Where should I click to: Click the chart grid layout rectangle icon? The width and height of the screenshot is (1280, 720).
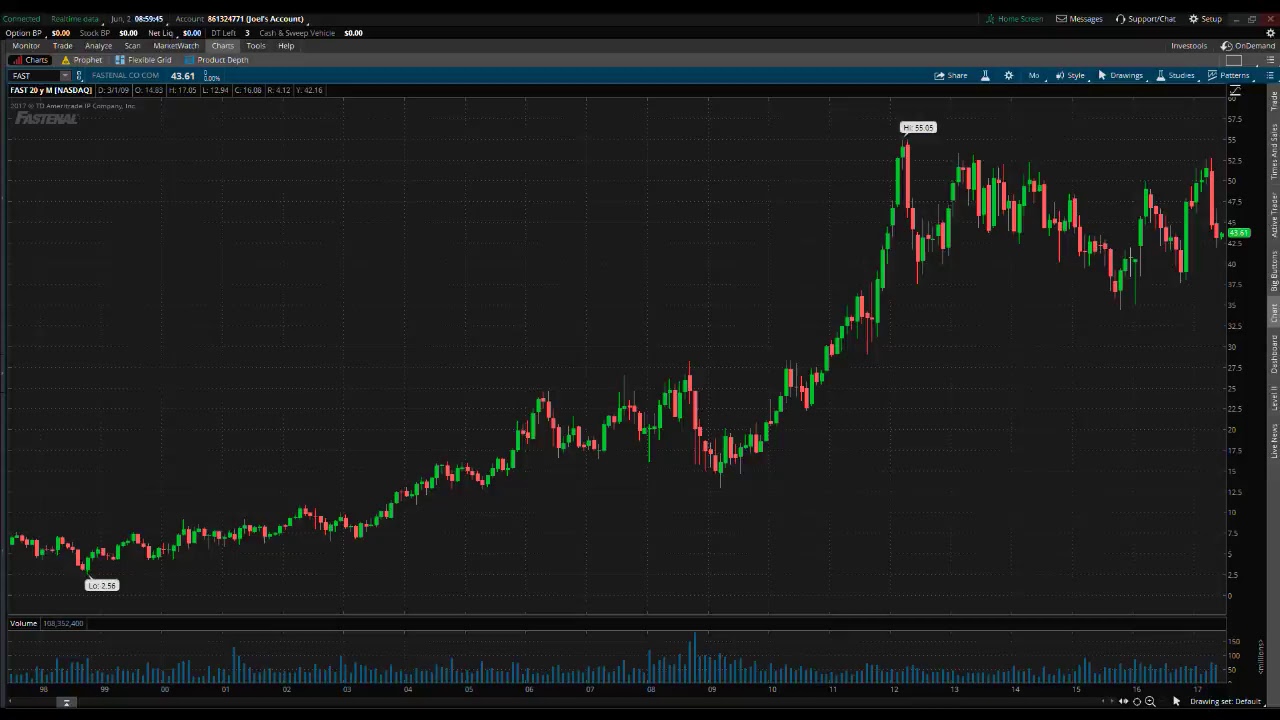(1234, 60)
